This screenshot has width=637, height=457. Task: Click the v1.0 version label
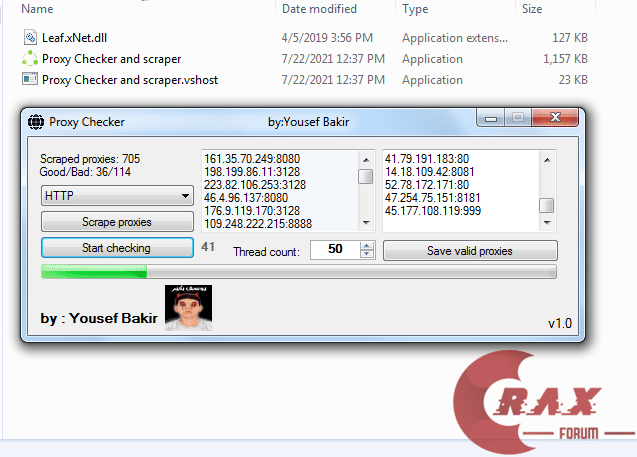click(560, 324)
